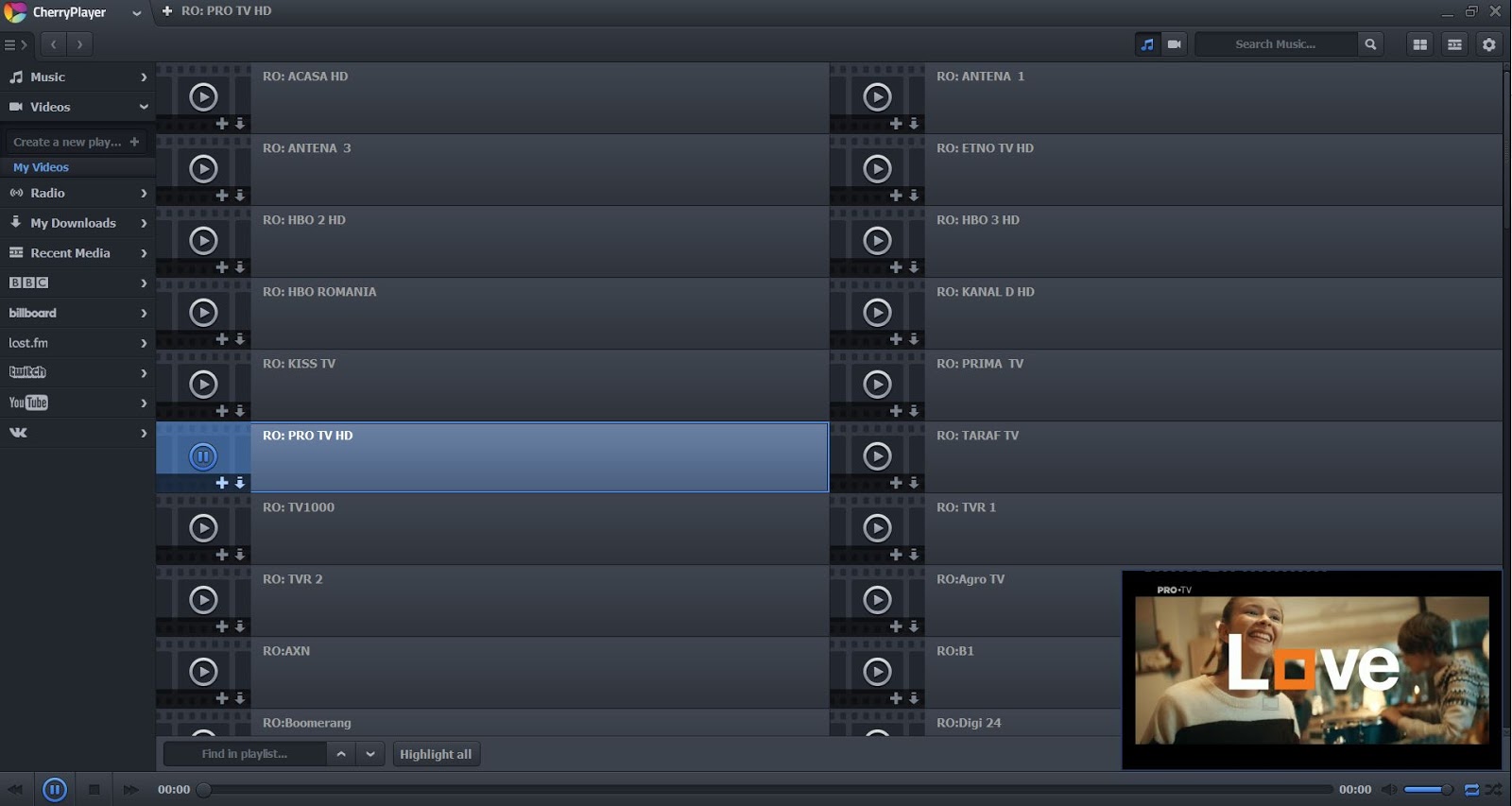Pause RO: PRO TV HD in list
The image size is (1512, 806).
[203, 456]
